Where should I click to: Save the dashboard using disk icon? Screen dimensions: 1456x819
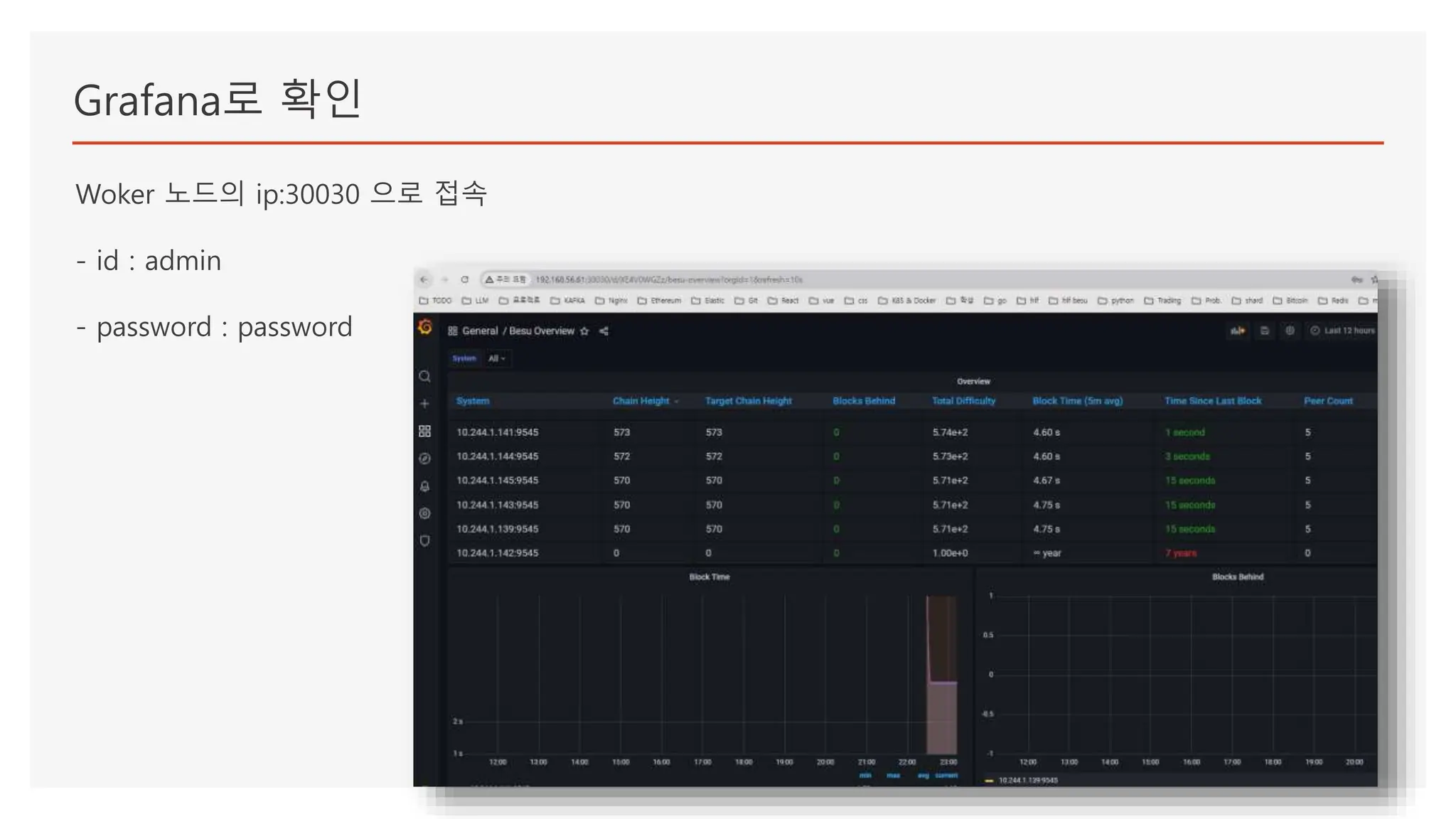click(1265, 331)
